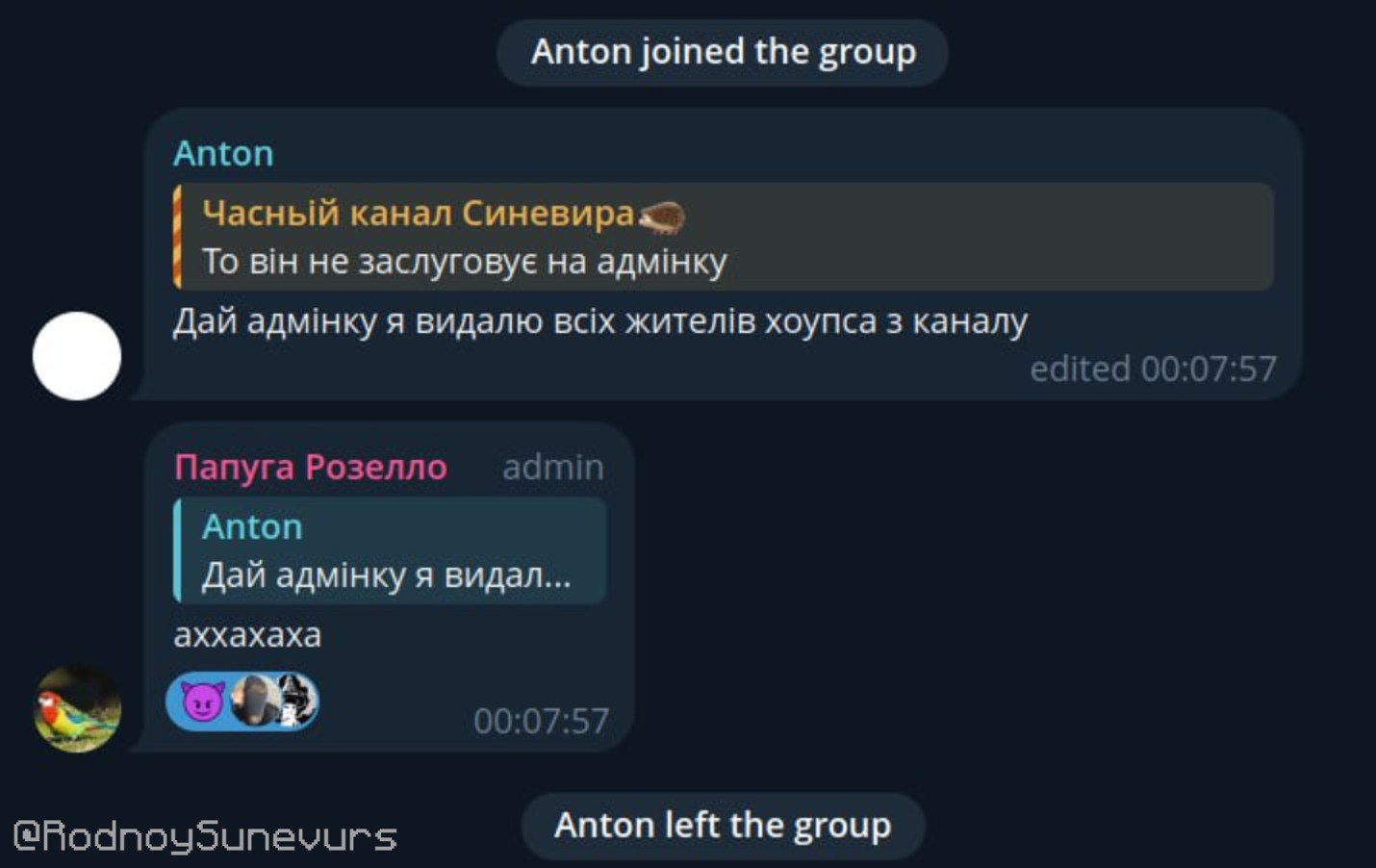The width and height of the screenshot is (1376, 868).
Task: Jump to quoted Anton message in reply
Action: (390, 550)
